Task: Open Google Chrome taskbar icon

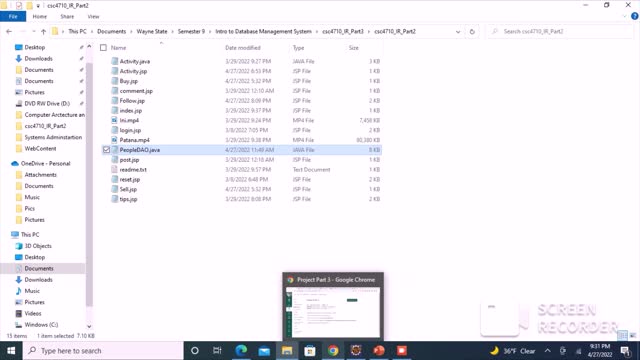Action: pyautogui.click(x=333, y=351)
